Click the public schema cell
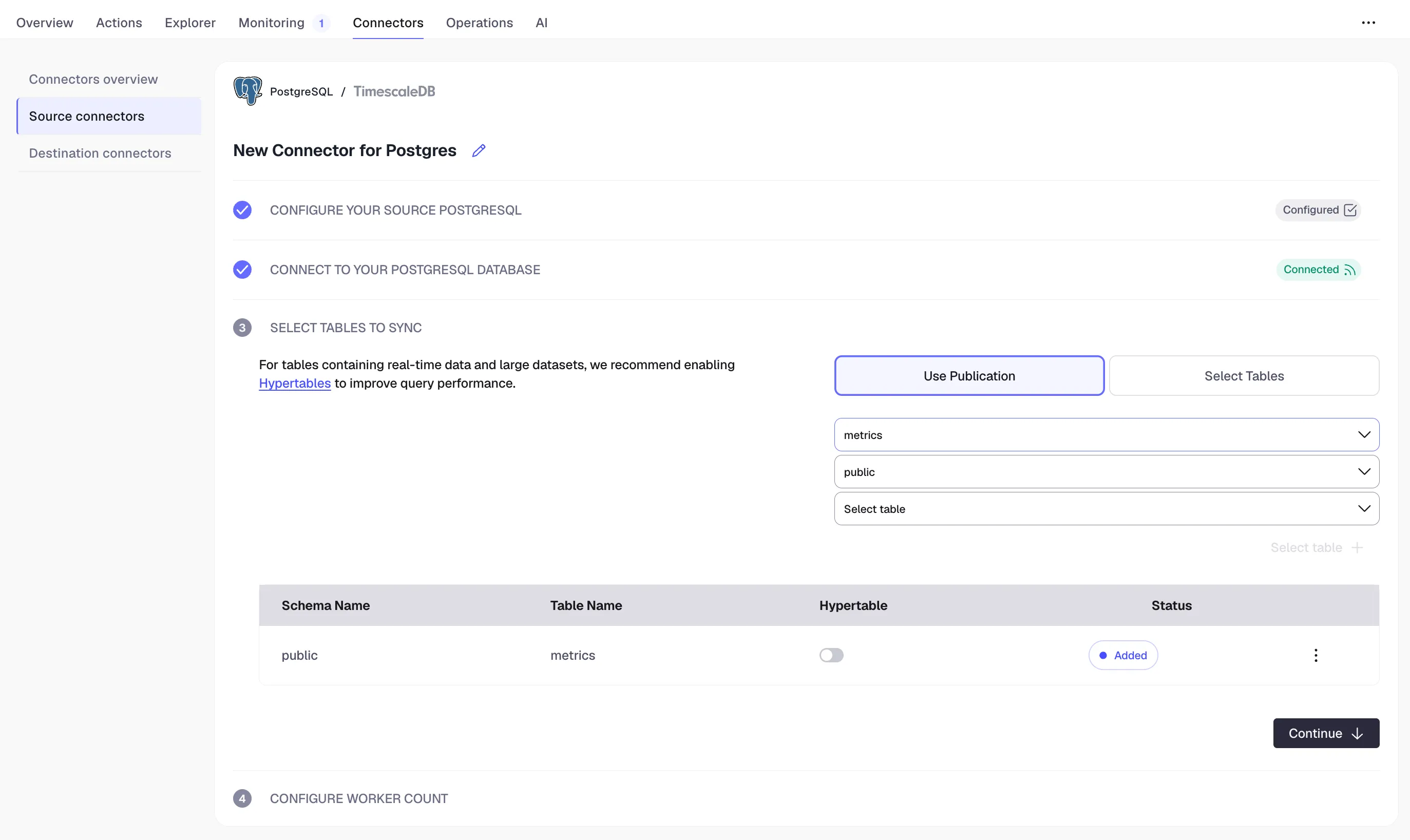The height and width of the screenshot is (840, 1410). [x=299, y=655]
